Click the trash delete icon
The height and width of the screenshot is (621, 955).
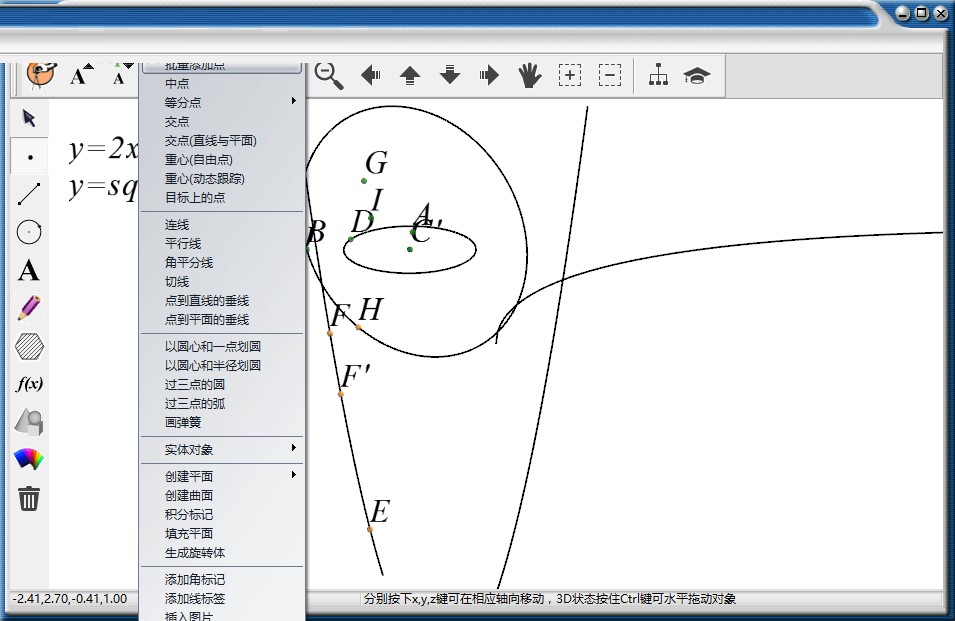coord(29,497)
